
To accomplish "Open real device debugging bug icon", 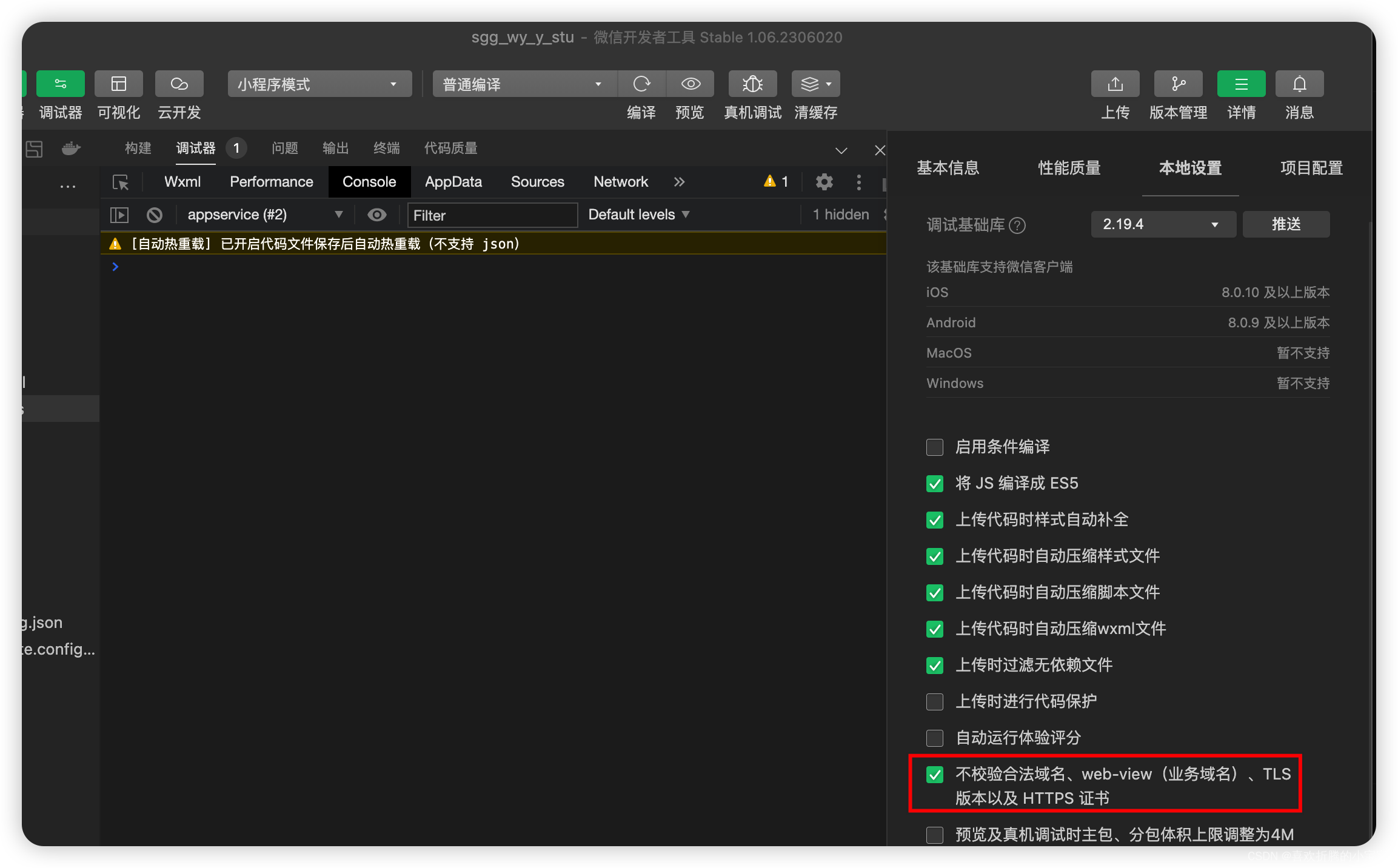I will [752, 84].
